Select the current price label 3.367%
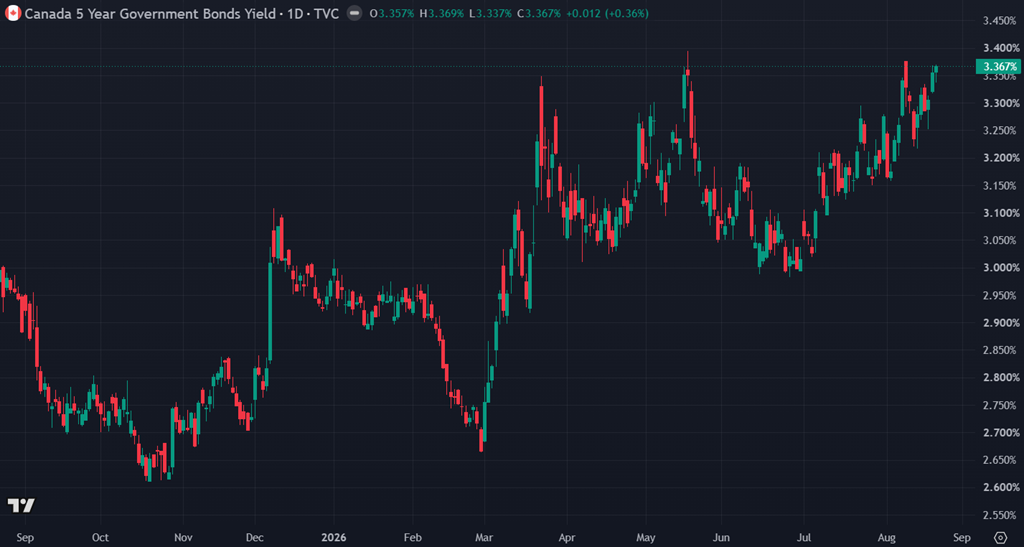Screen dimensions: 1024x547 (x=999, y=67)
